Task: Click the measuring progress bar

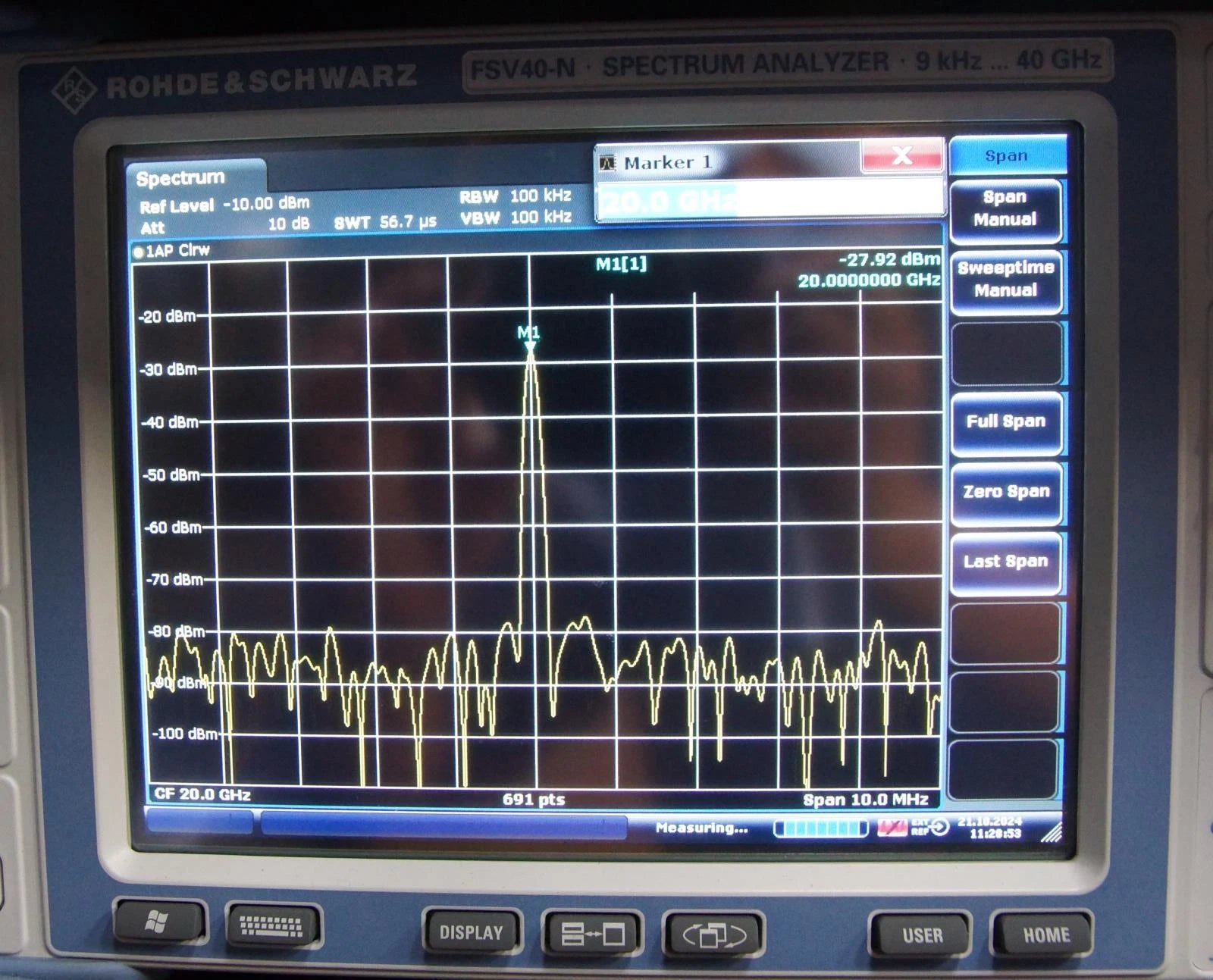Action: [820, 828]
